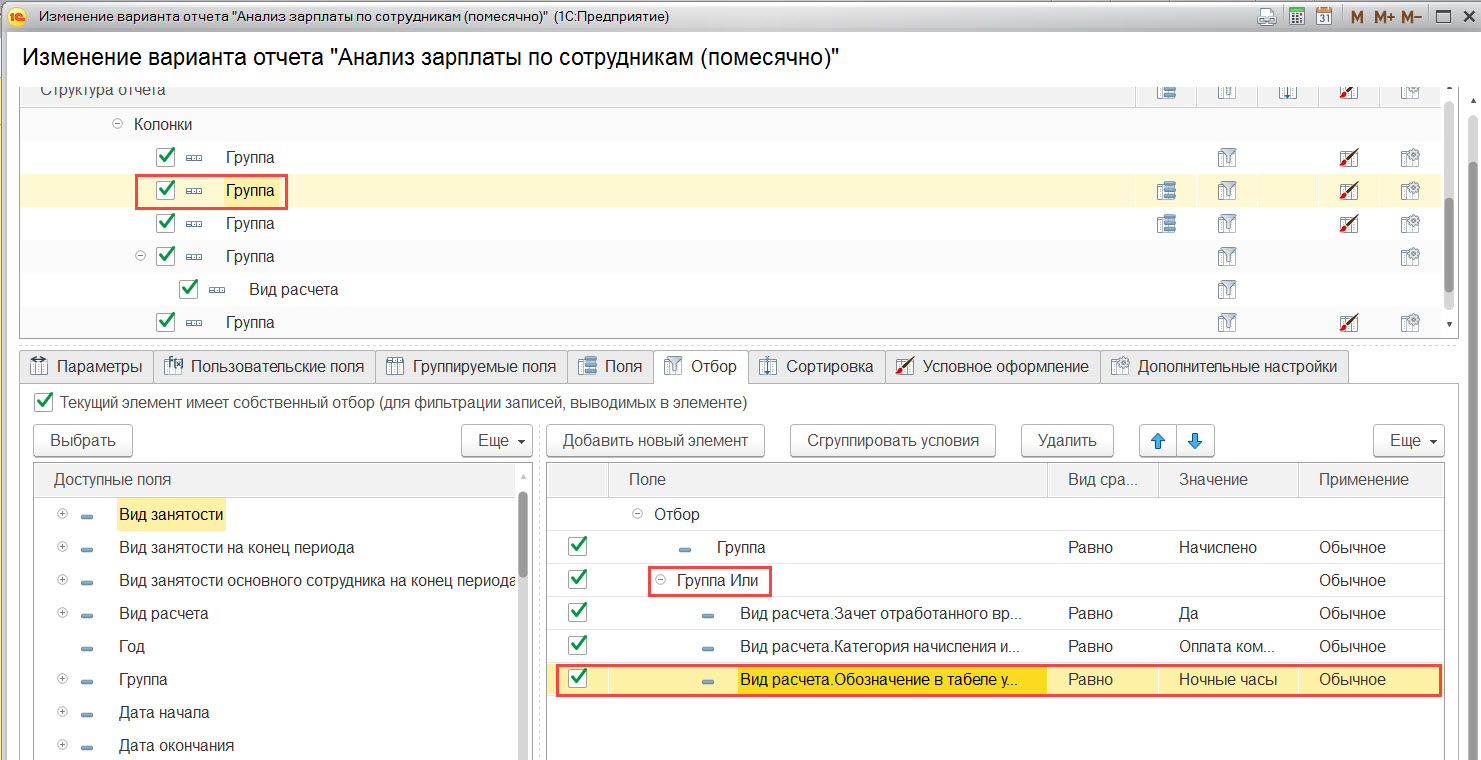Select the Начислено value cell
1481x760 pixels.
tap(1228, 548)
